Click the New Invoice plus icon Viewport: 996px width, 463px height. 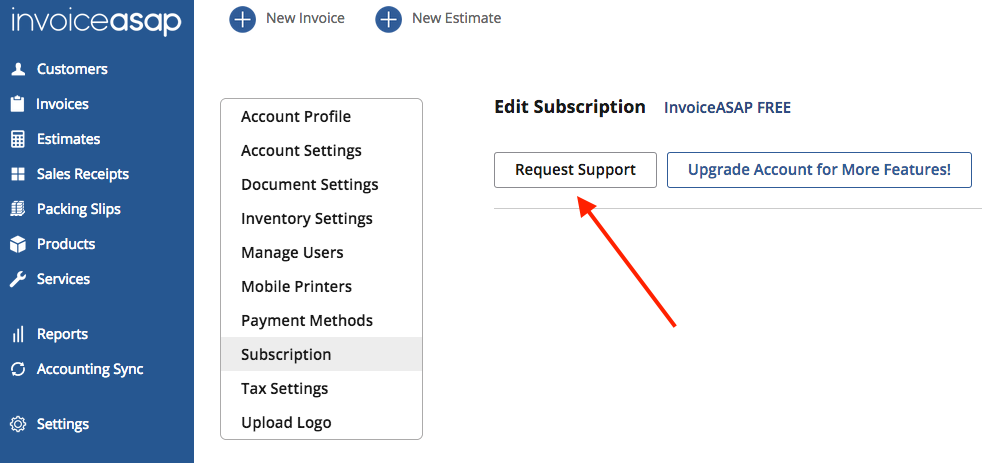tap(242, 19)
